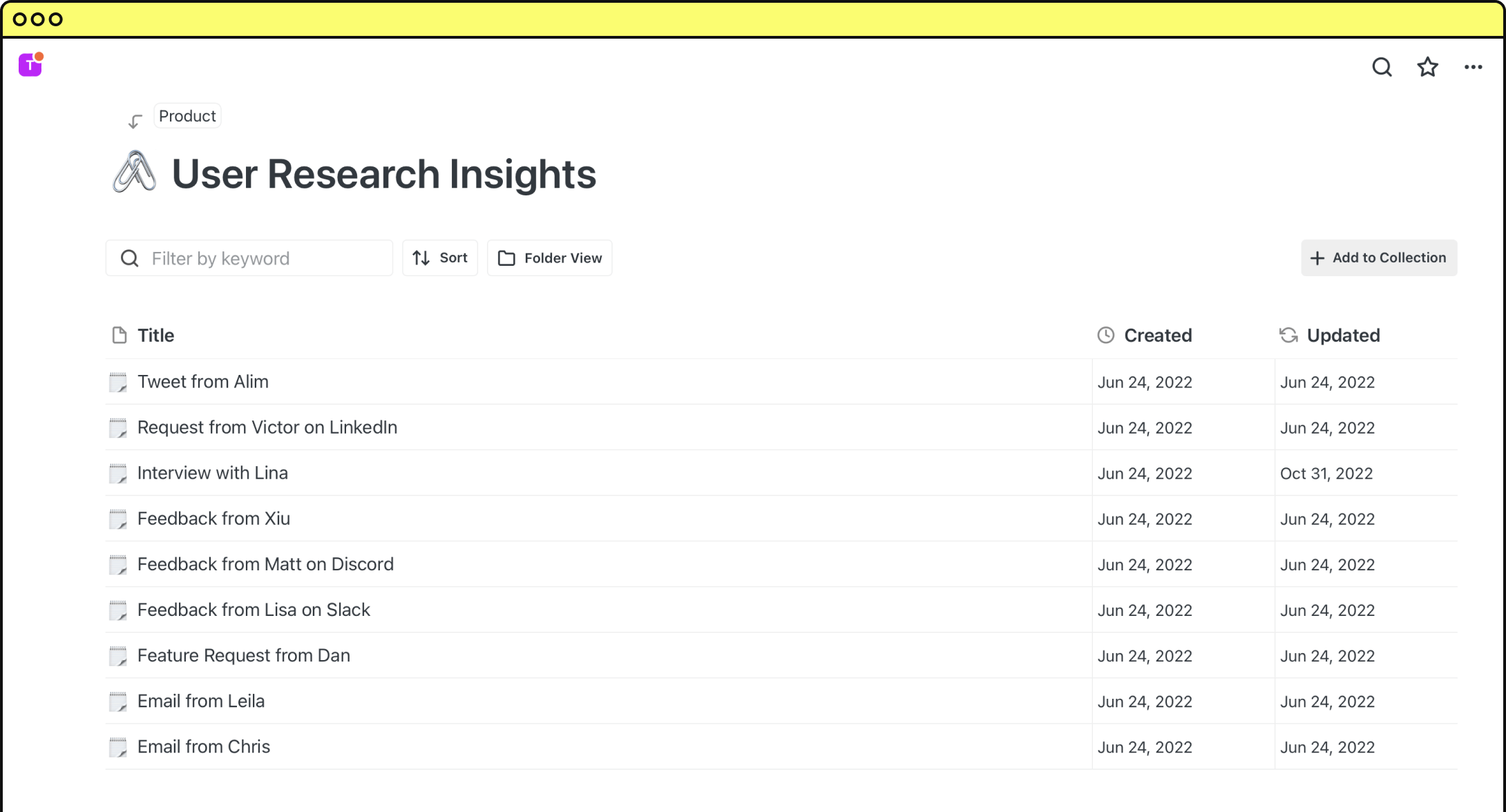
Task: Open Request from Victor on LinkedIn
Action: (267, 427)
